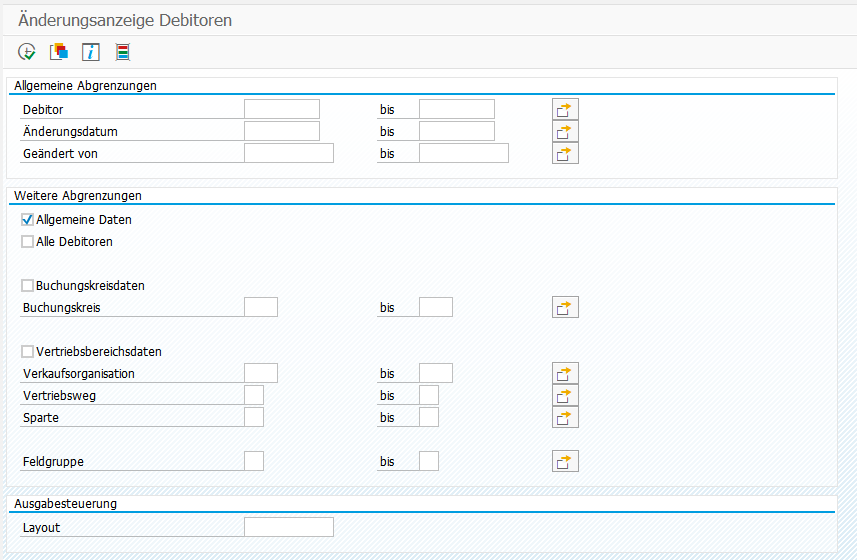The height and width of the screenshot is (560, 857).
Task: Open multiple selection for Geändert von
Action: click(x=565, y=153)
